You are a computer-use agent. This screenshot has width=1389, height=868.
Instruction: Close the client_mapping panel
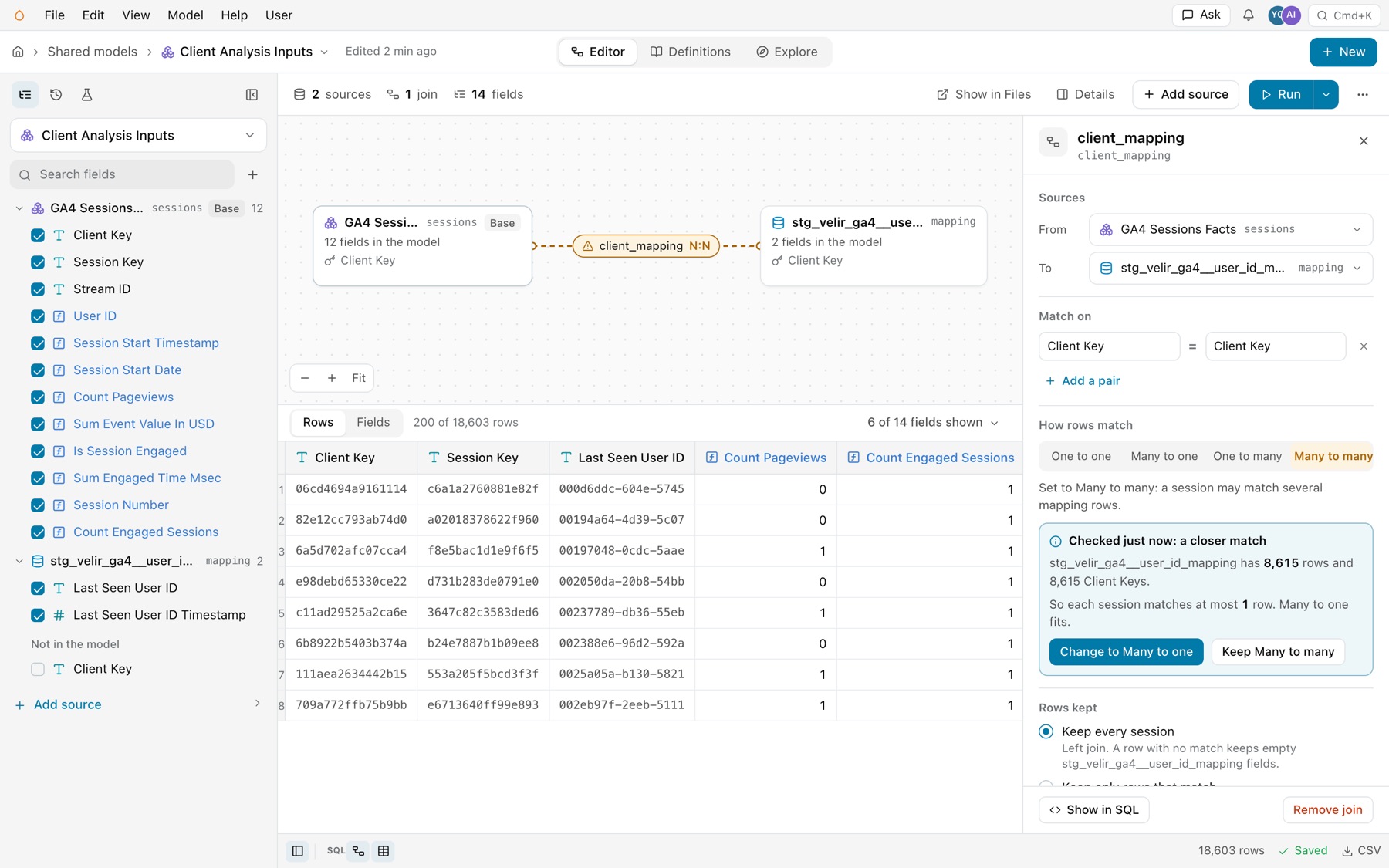coord(1364,141)
